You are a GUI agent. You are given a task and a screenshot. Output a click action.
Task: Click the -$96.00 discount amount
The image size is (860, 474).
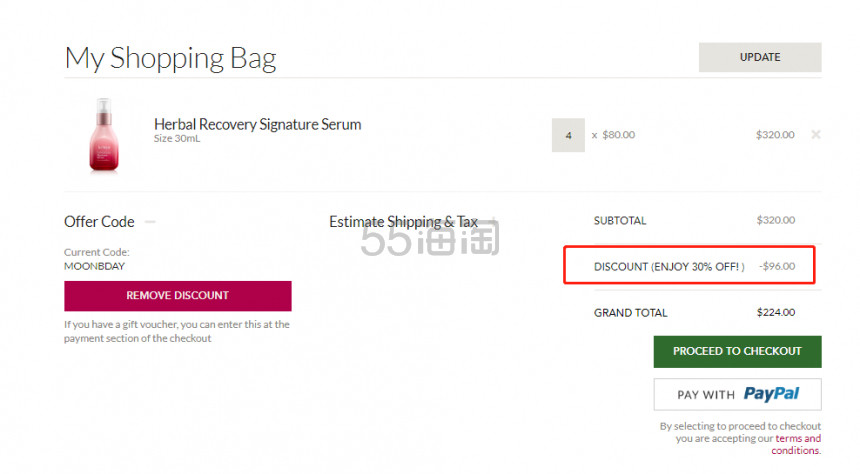(x=776, y=267)
